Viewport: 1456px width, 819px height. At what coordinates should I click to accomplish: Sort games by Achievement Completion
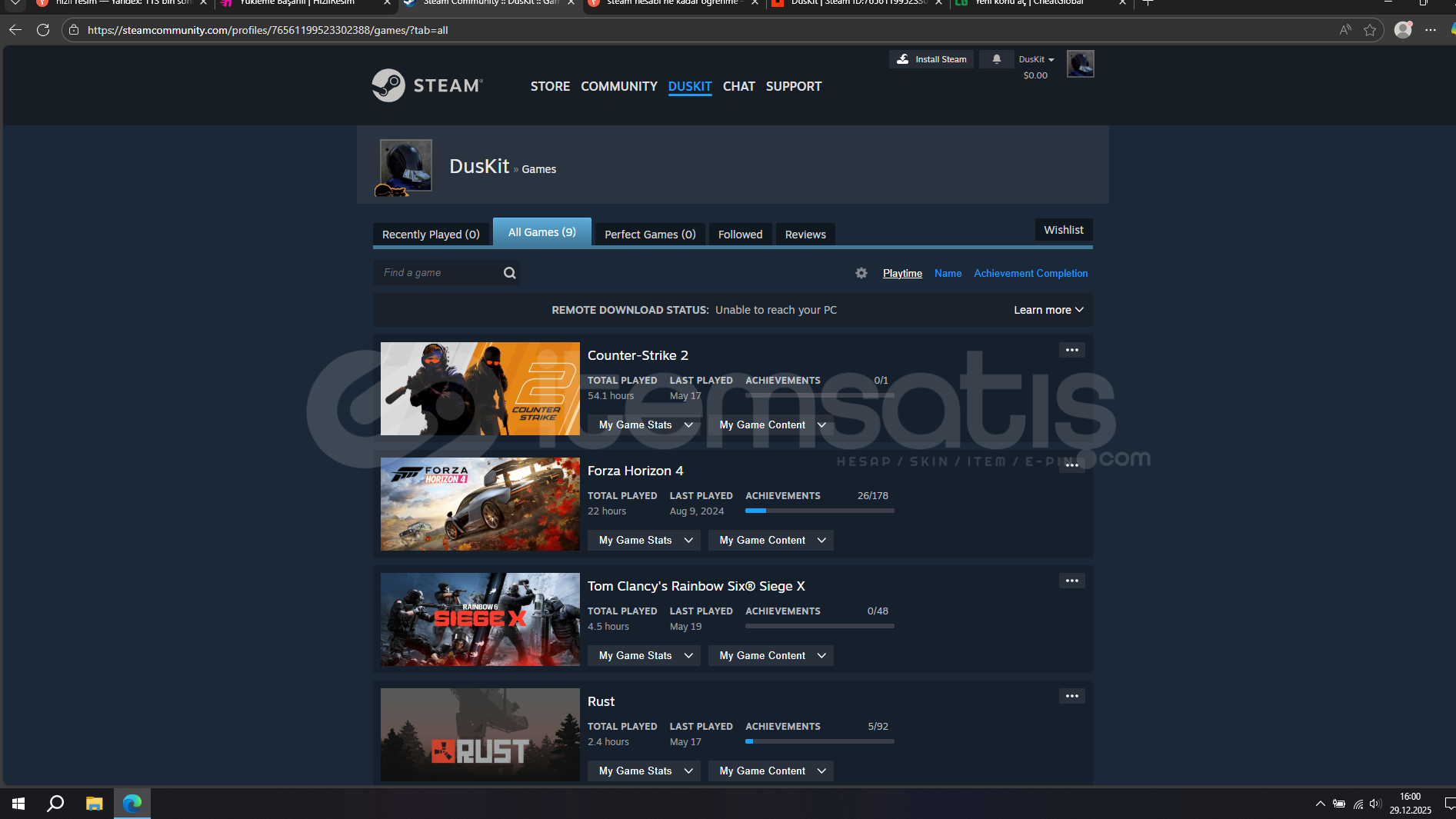click(x=1030, y=273)
